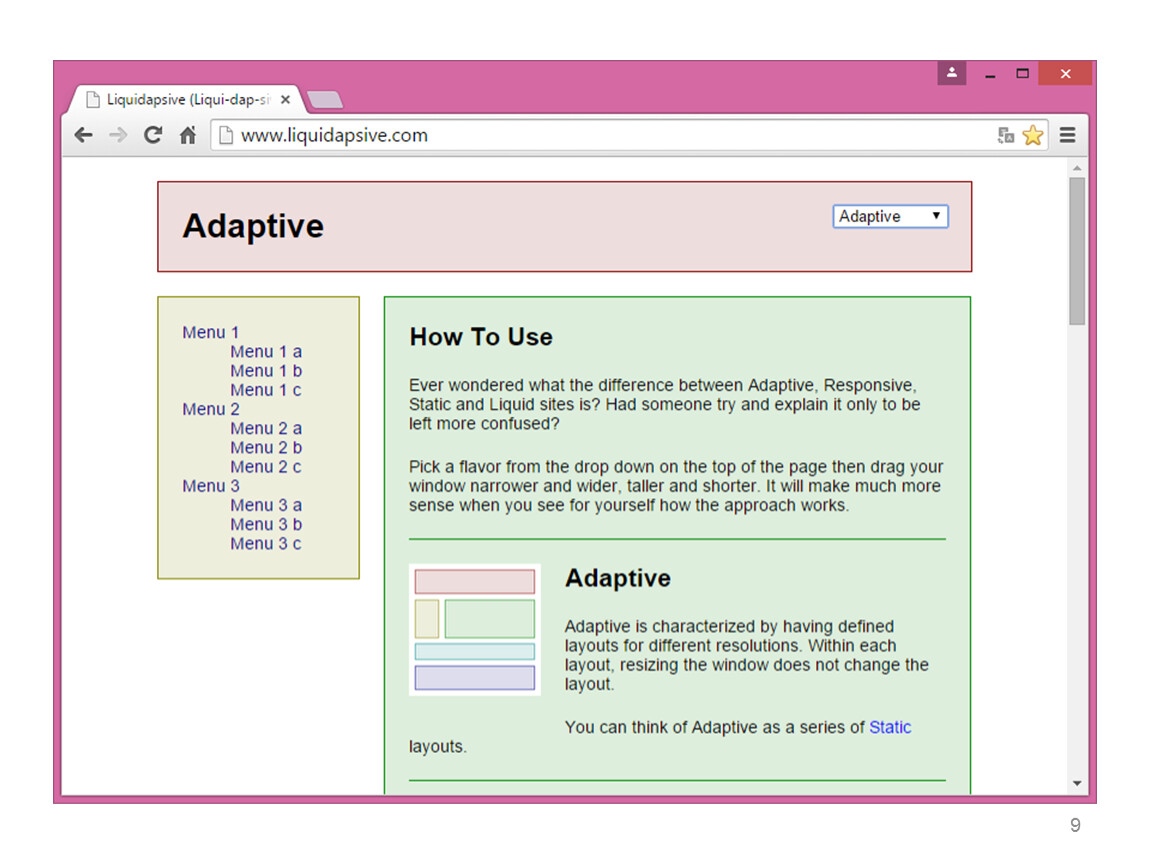Open the Menu 2 b link
The width and height of the screenshot is (1150, 864).
[265, 447]
